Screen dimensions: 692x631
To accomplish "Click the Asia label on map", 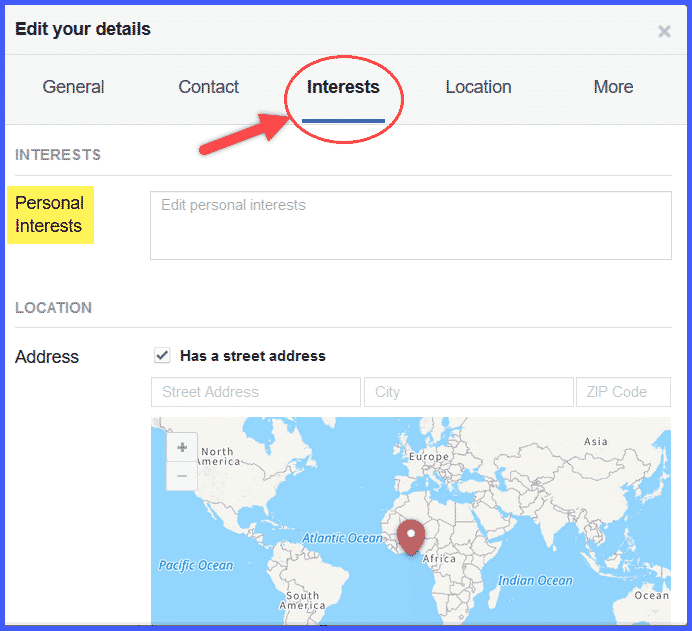I will coord(596,441).
